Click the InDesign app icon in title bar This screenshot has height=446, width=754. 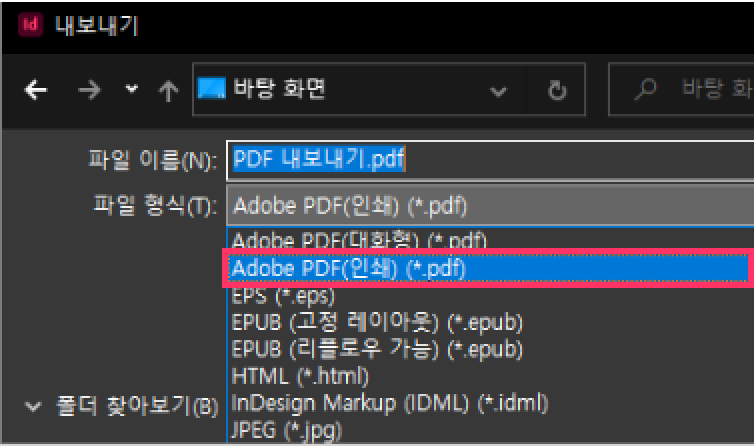30,25
